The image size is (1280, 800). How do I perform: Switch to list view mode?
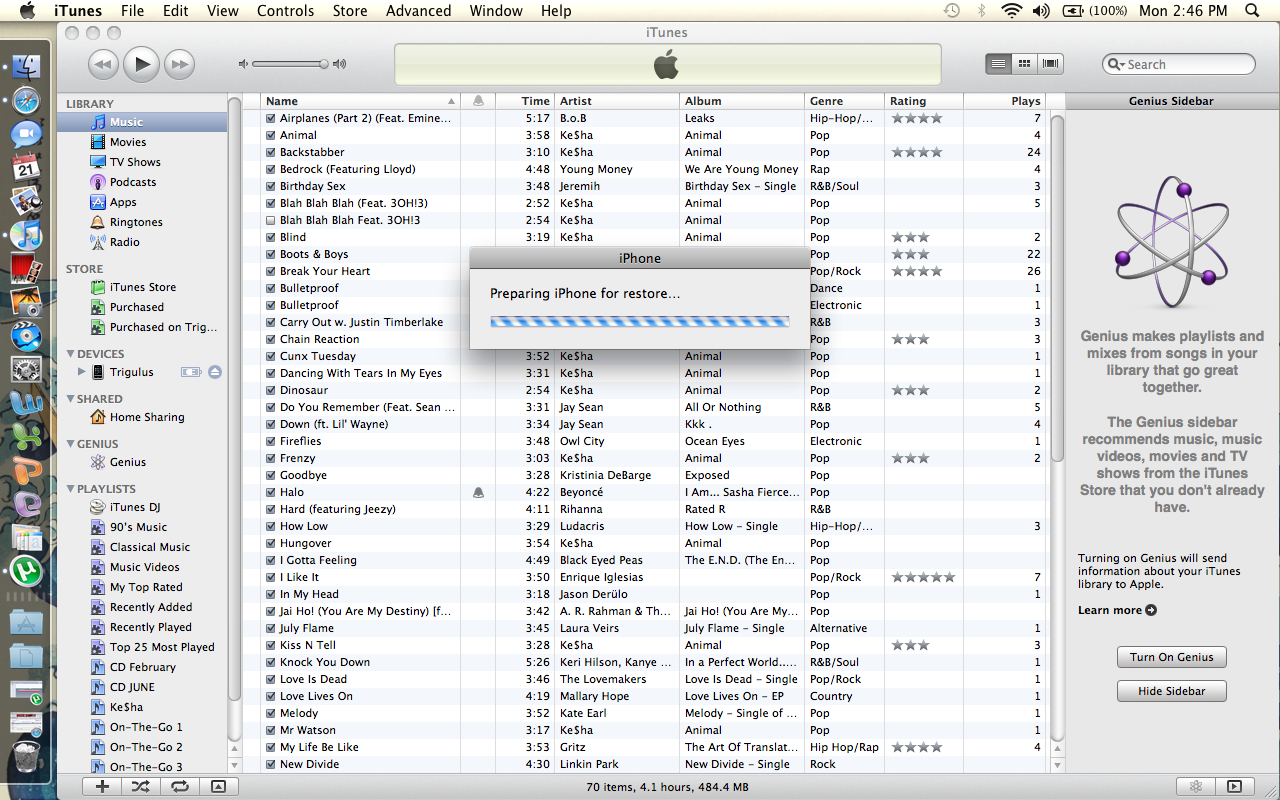998,64
